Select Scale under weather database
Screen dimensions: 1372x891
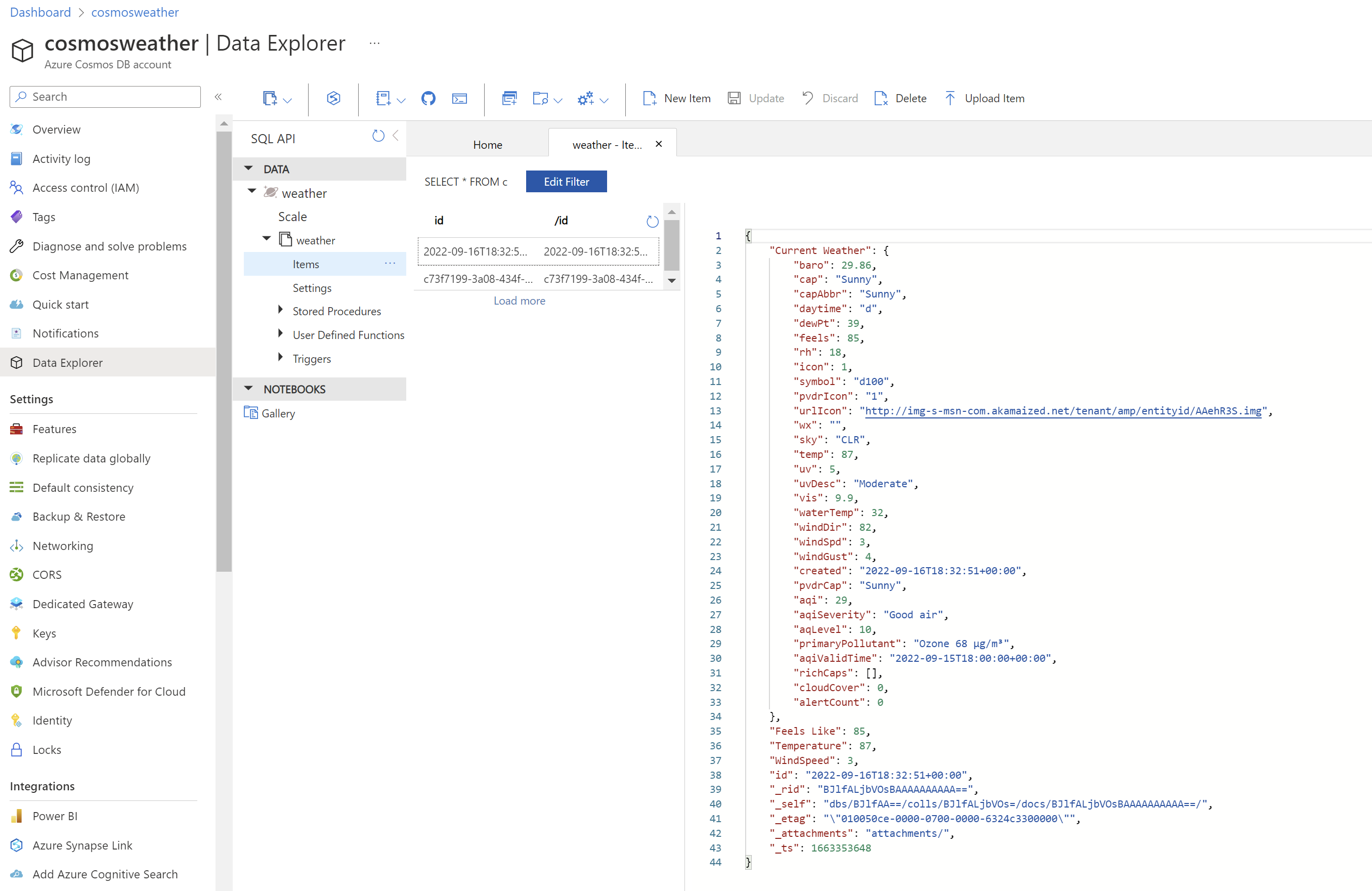point(292,217)
